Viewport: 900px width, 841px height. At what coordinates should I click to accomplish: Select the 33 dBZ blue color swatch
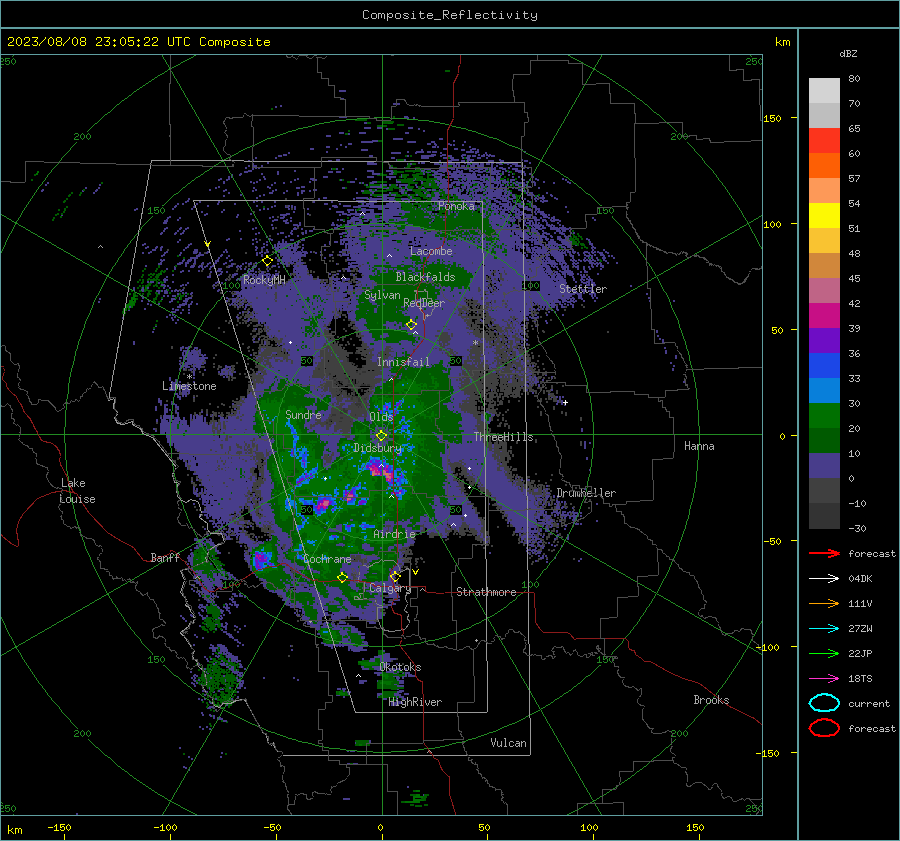coord(824,365)
